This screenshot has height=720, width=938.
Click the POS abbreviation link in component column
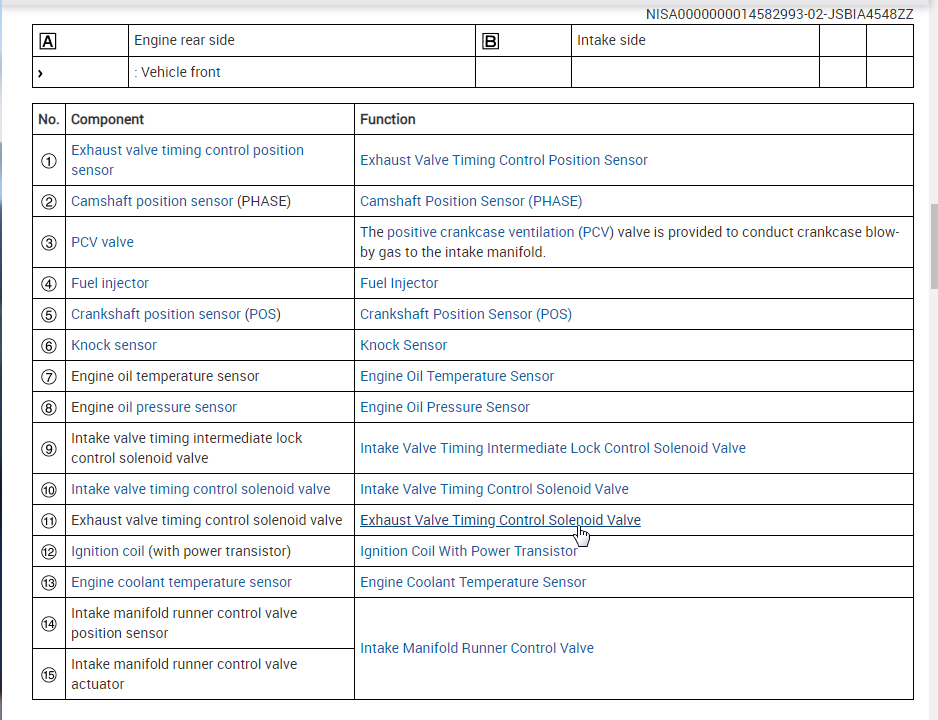tap(263, 314)
